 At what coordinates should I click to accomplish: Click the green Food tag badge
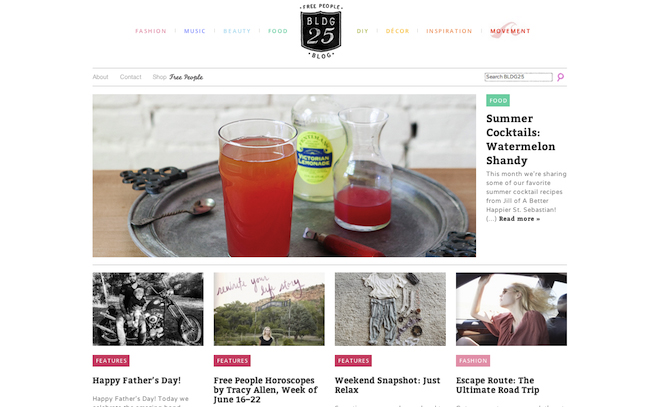coord(498,101)
